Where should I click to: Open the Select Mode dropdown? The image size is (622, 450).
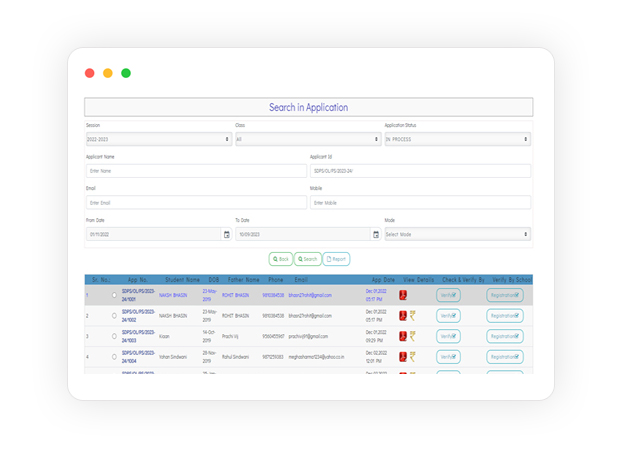point(457,235)
